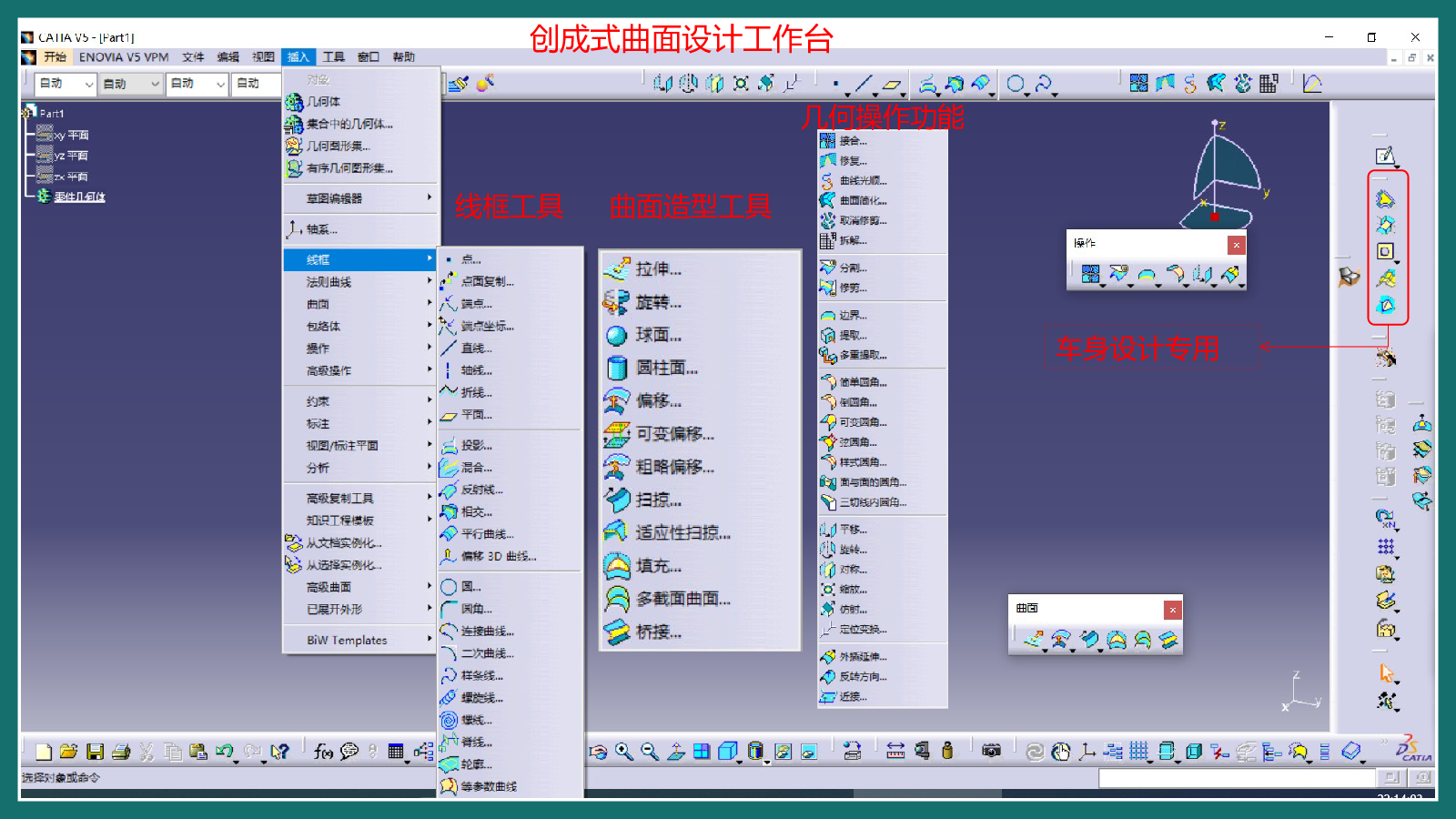Select the Part1 root tree node
The image size is (1456, 819).
pos(51,114)
